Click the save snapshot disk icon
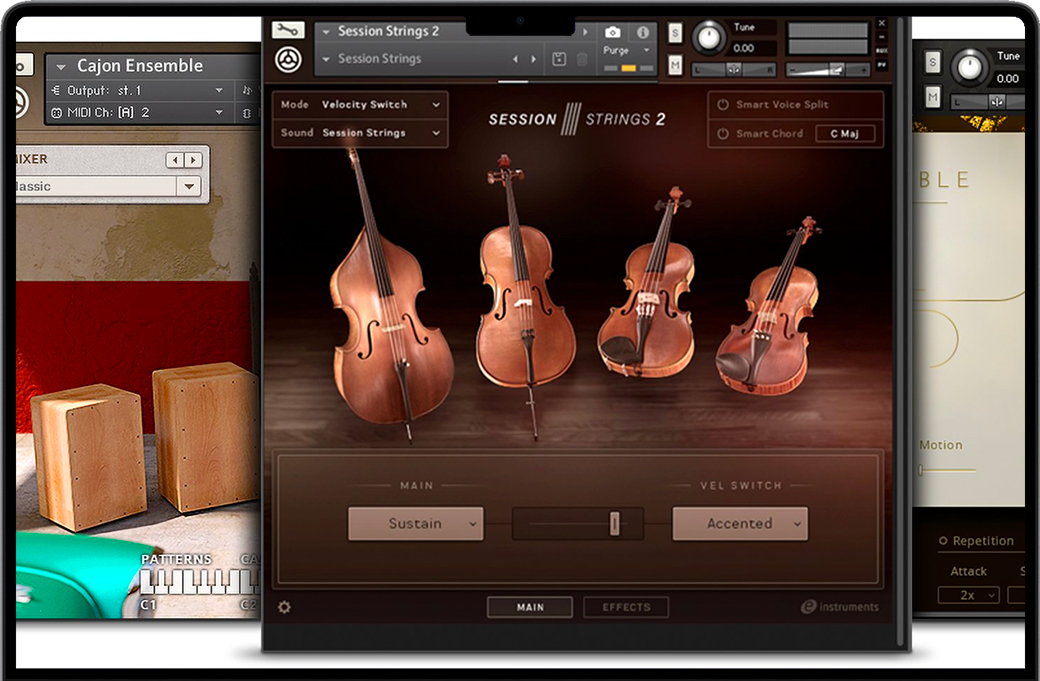The width and height of the screenshot is (1040, 681). [560, 60]
